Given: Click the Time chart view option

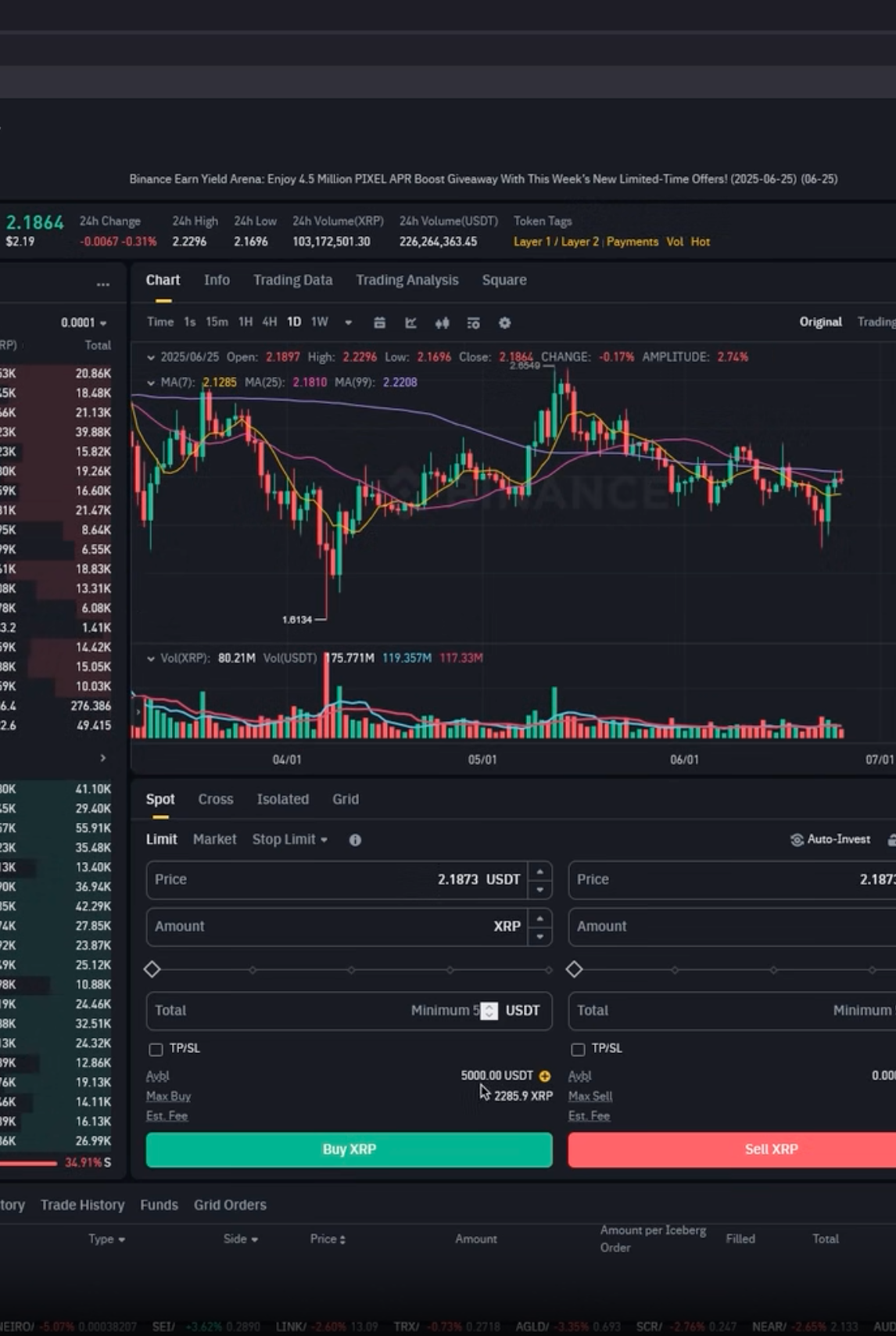Looking at the screenshot, I should [160, 322].
